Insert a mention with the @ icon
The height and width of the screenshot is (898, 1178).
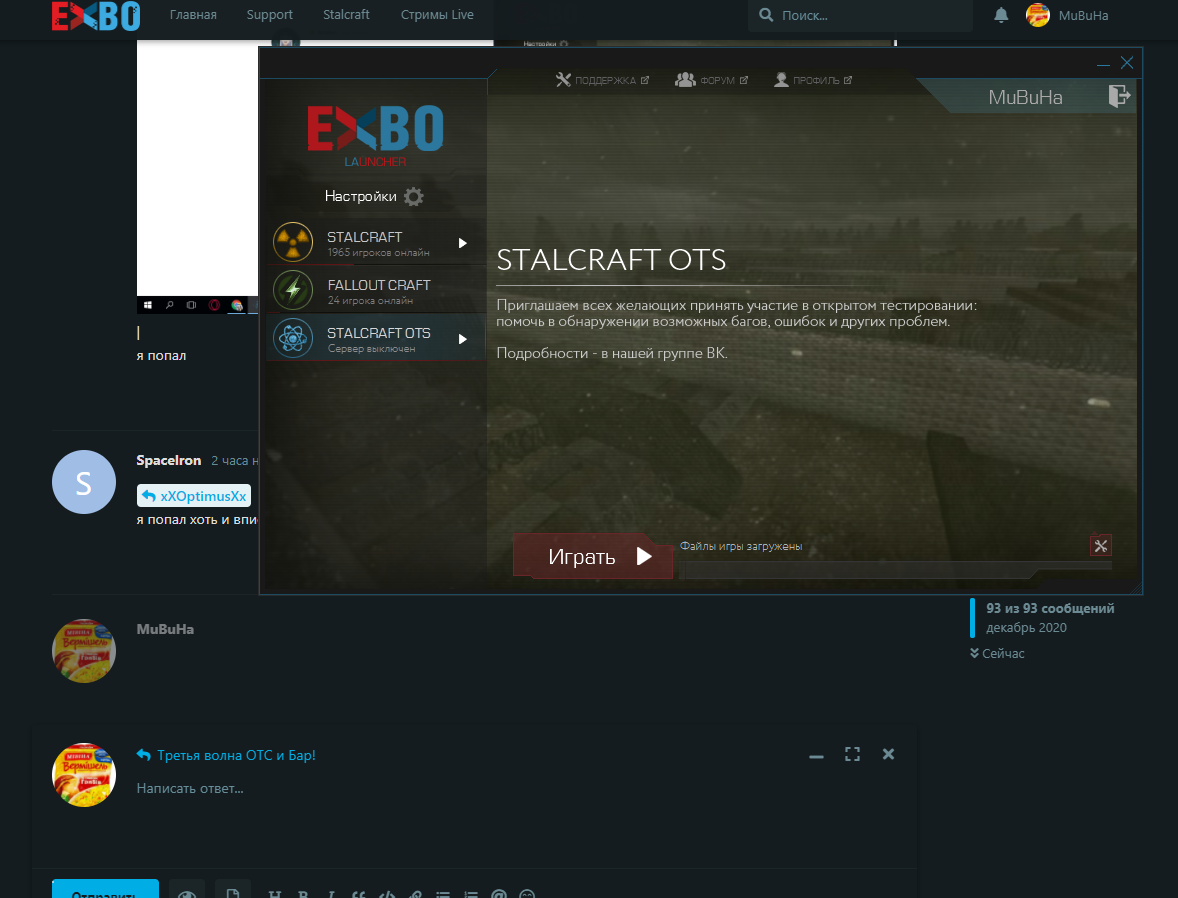[499, 893]
